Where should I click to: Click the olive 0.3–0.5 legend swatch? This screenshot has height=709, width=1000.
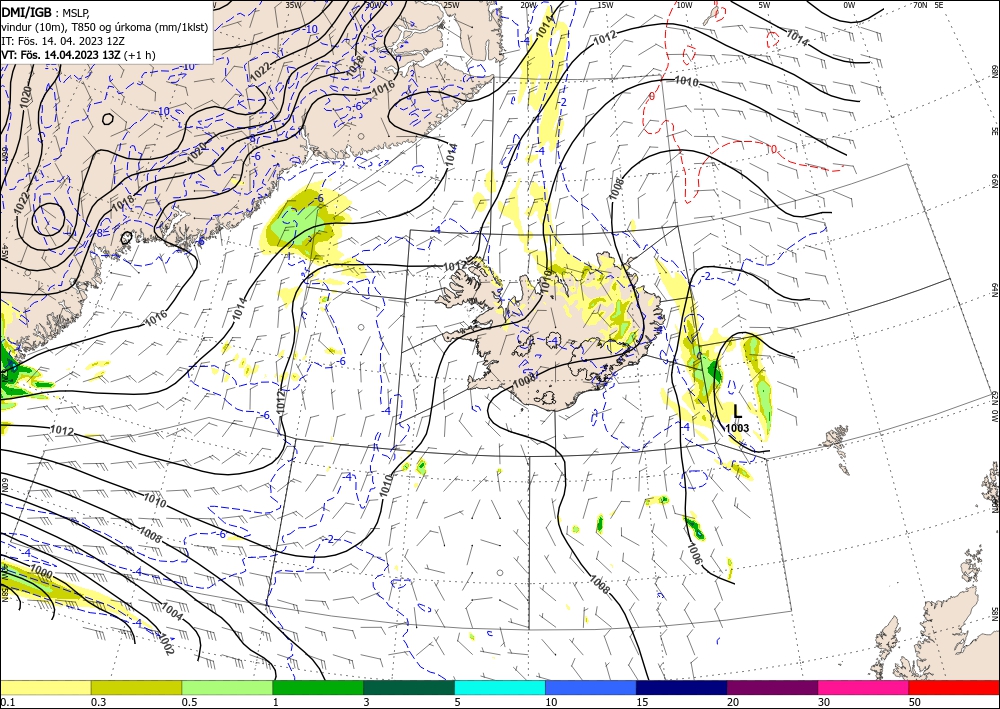(136, 688)
